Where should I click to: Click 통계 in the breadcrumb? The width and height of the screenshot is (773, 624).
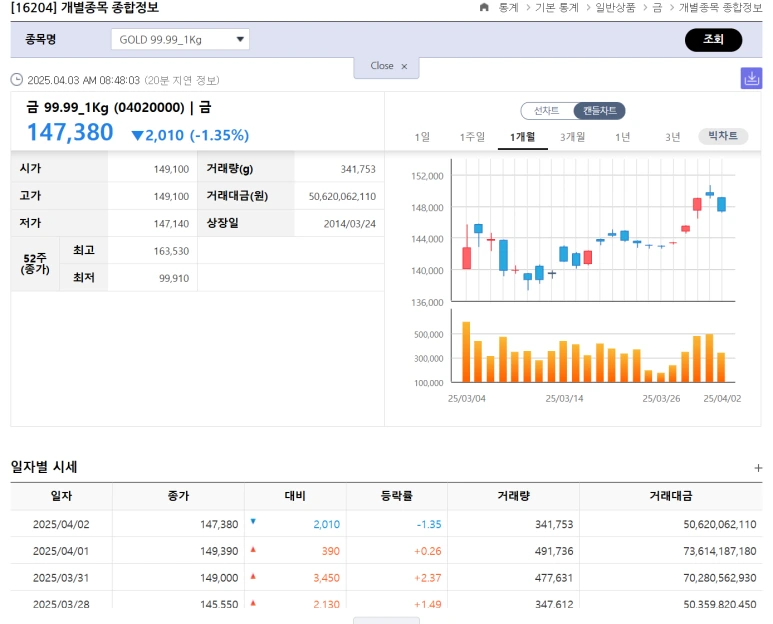508,7
